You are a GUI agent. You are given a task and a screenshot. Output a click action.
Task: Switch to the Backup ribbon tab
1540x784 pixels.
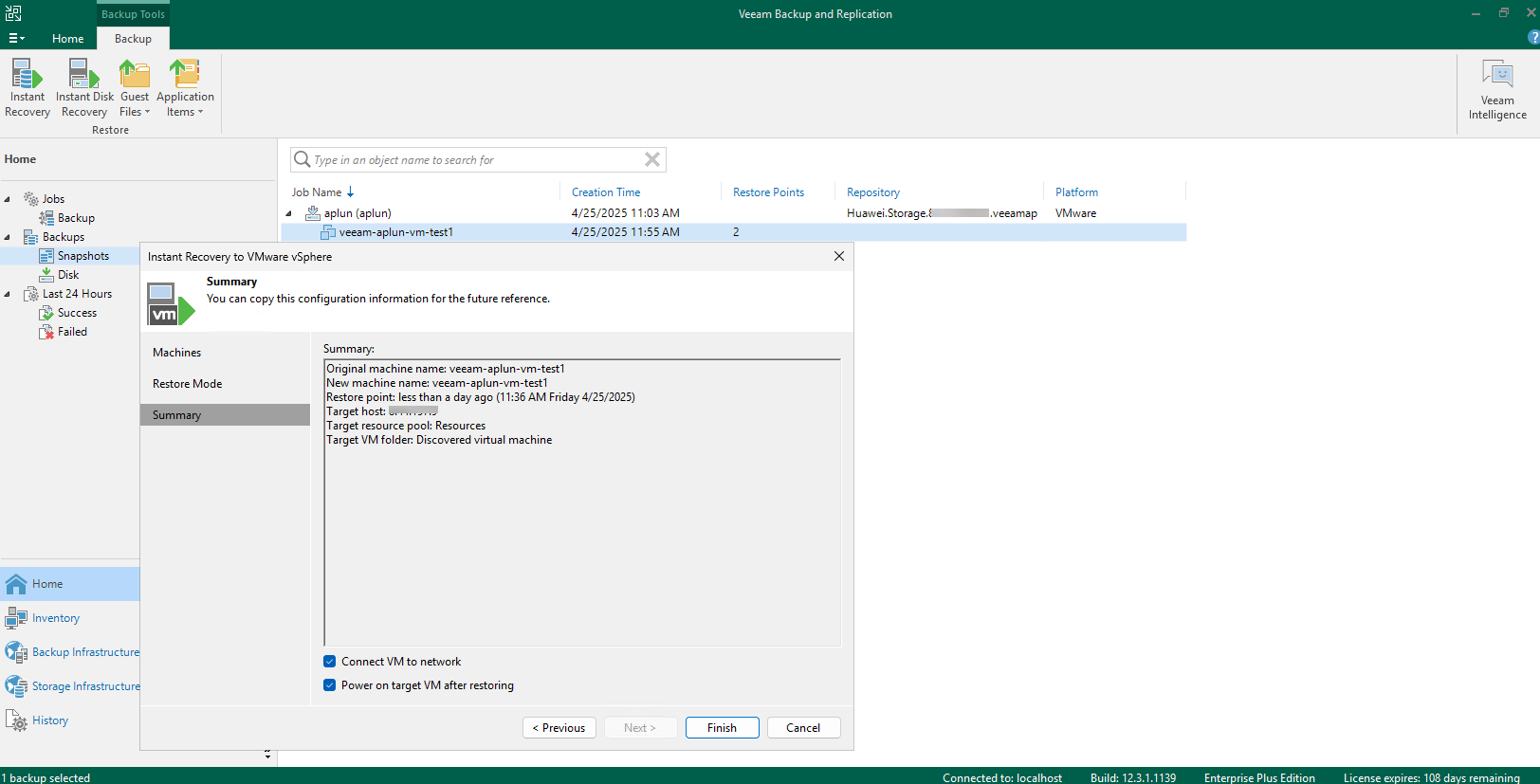[133, 39]
